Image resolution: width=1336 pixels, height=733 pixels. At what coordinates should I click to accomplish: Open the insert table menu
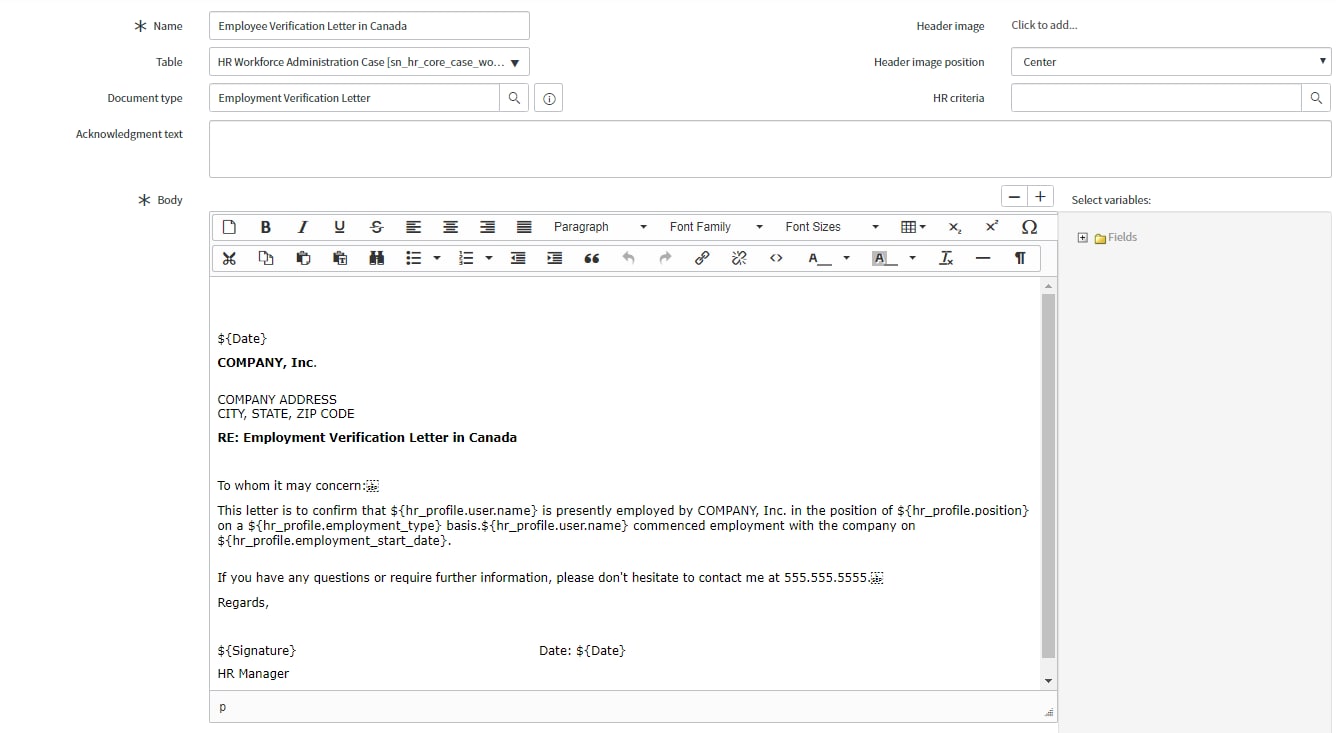(x=914, y=227)
